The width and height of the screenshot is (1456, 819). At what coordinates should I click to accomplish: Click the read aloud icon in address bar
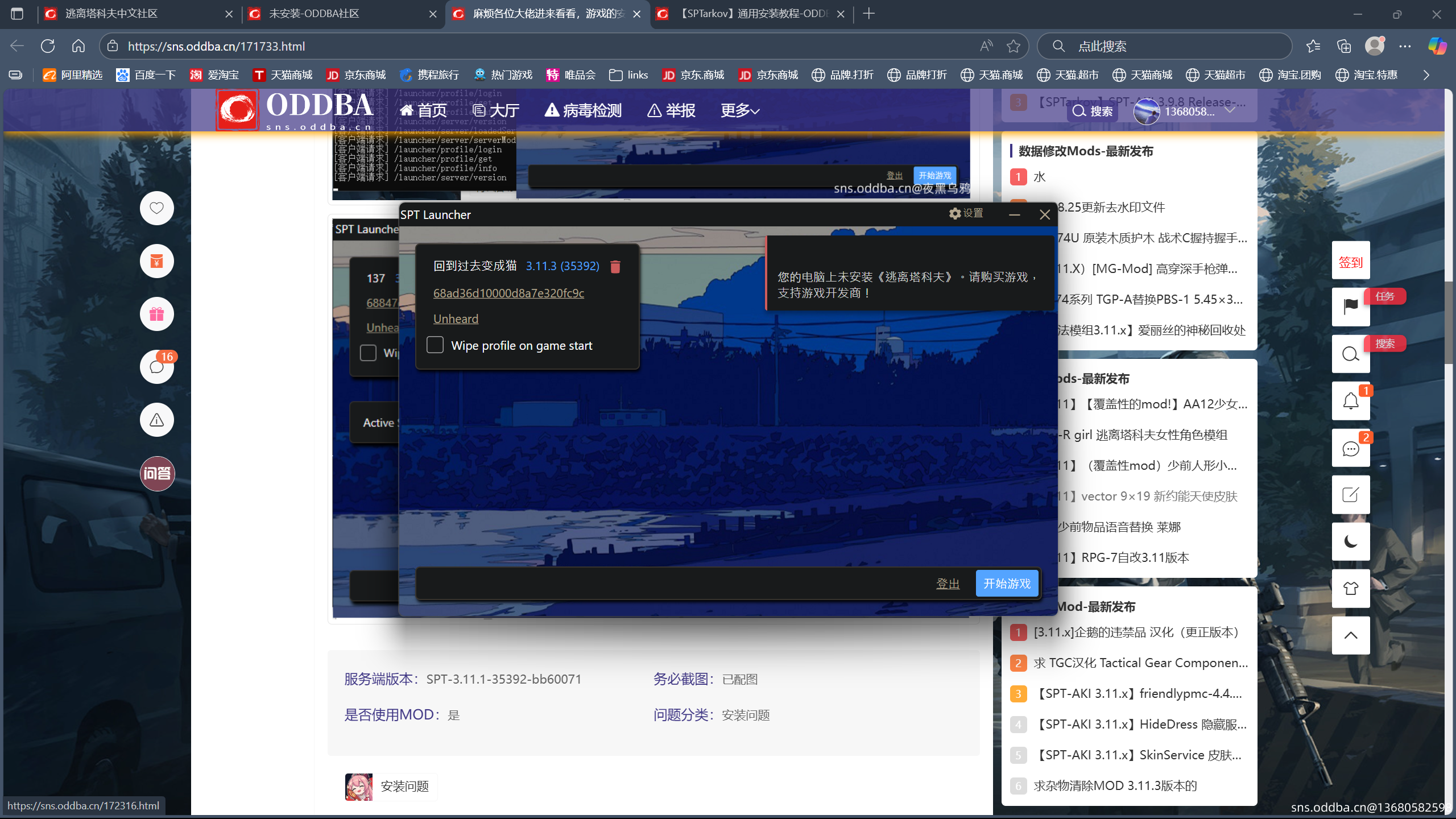986,46
